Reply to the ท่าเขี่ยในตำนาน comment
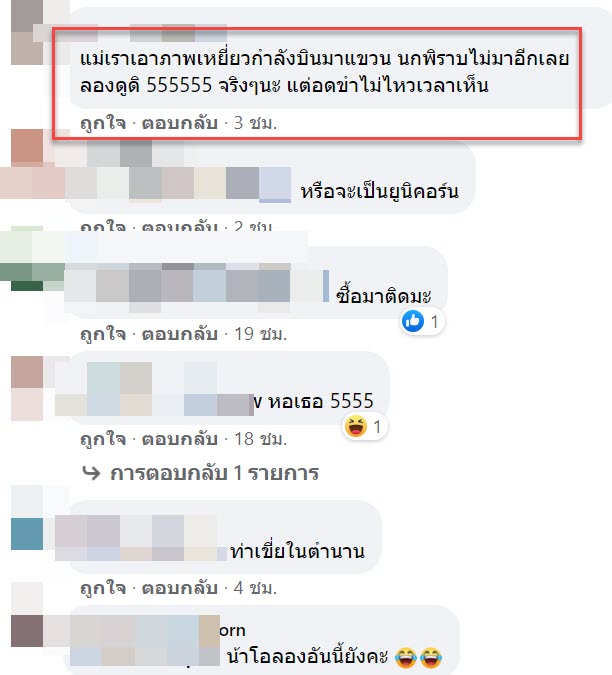 [x=179, y=588]
